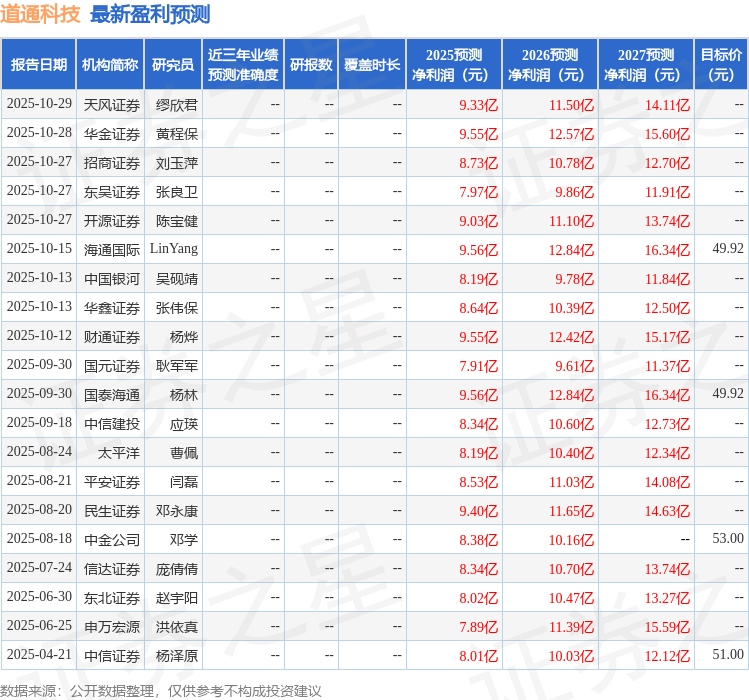749x700 pixels.
Task: Click the date 2025-04-21
Action: tap(39, 654)
